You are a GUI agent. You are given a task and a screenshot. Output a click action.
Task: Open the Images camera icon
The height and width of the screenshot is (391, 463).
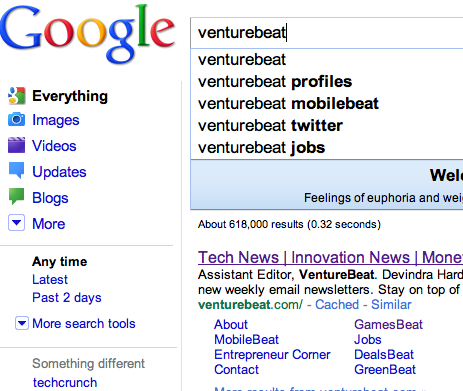pos(16,120)
